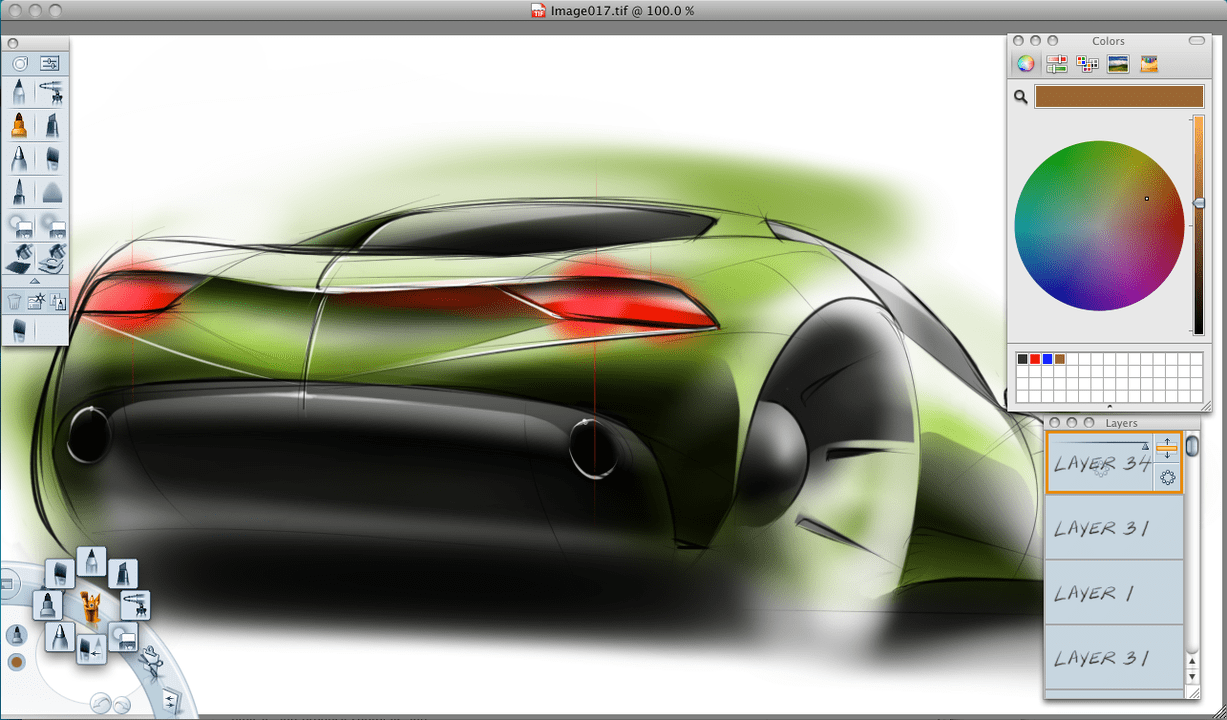Viewport: 1227px width, 720px height.
Task: Click the luminance slider beside the color wheel
Action: click(1198, 203)
